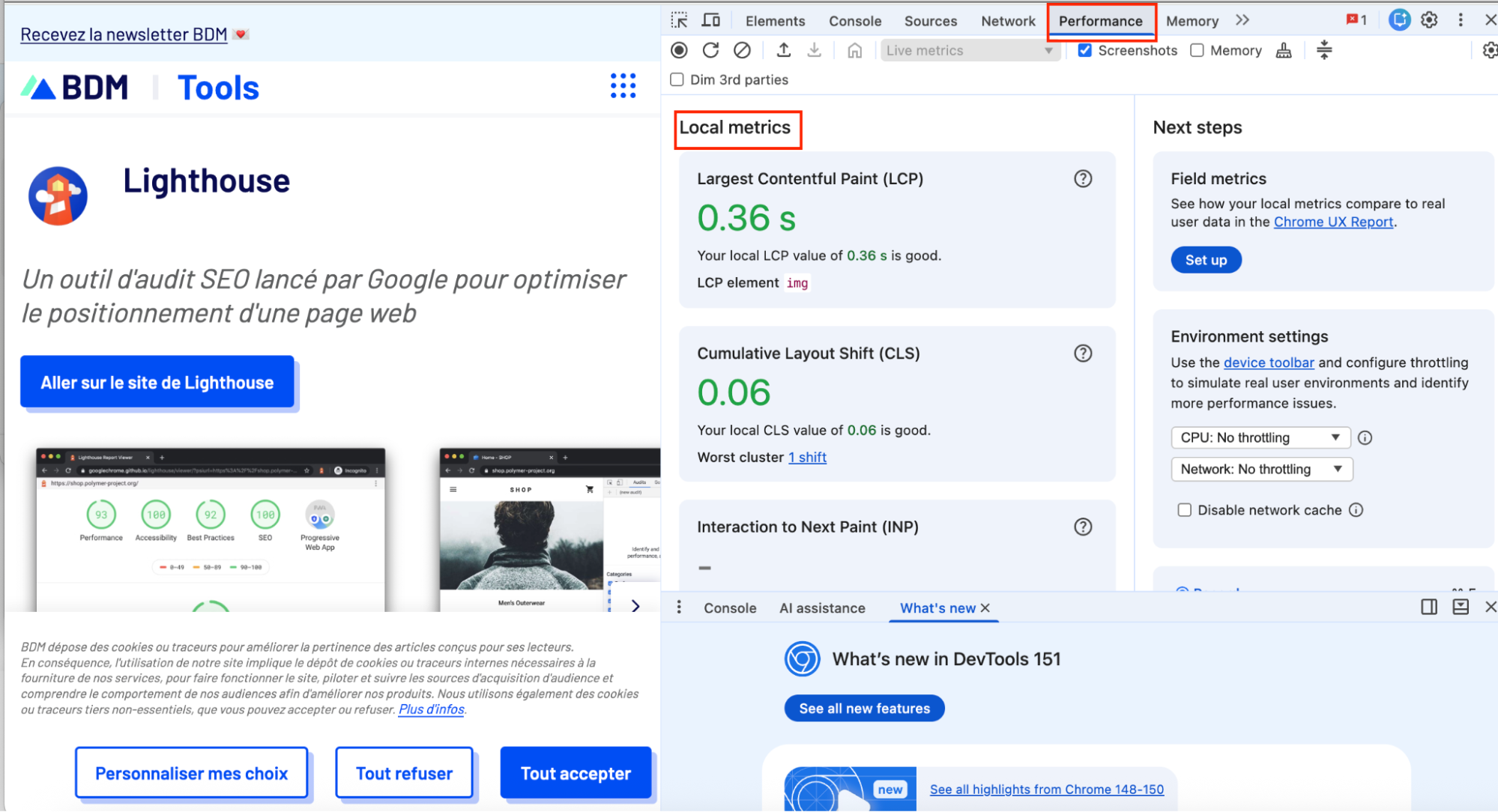Viewport: 1498px width, 812px height.
Task: Click the Set up field metrics button
Action: pos(1206,260)
